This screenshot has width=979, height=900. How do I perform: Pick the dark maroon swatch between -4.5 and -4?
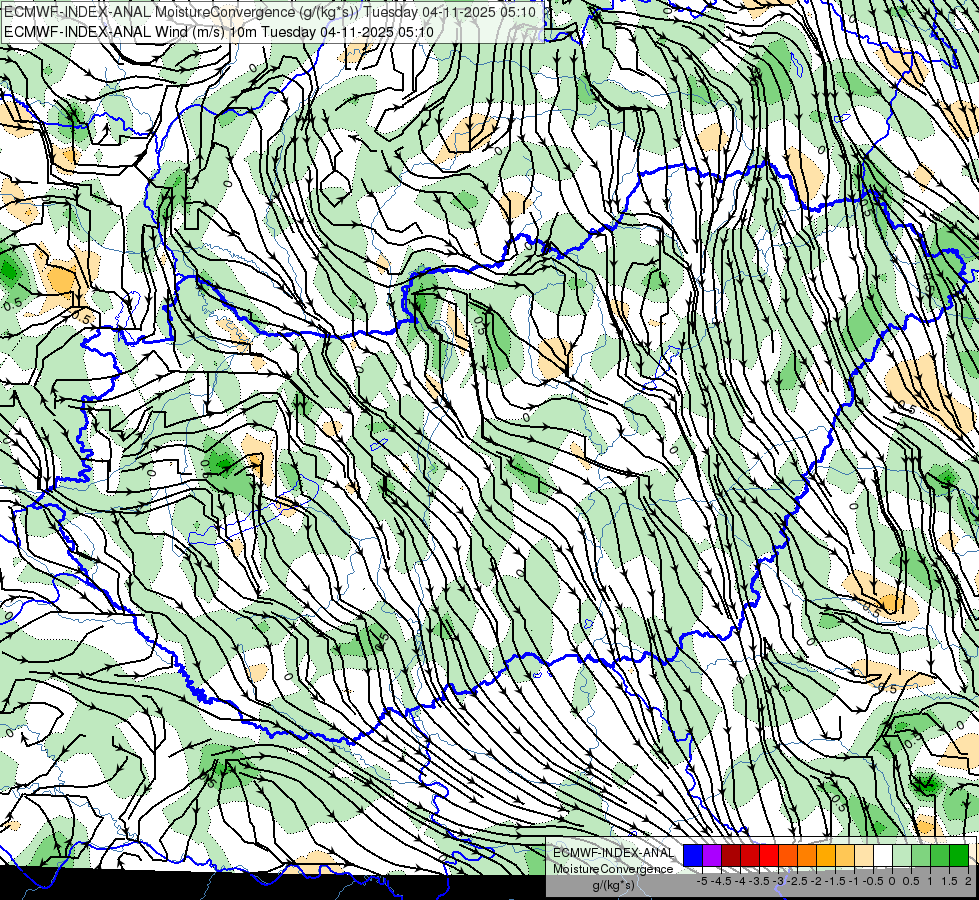(x=731, y=855)
